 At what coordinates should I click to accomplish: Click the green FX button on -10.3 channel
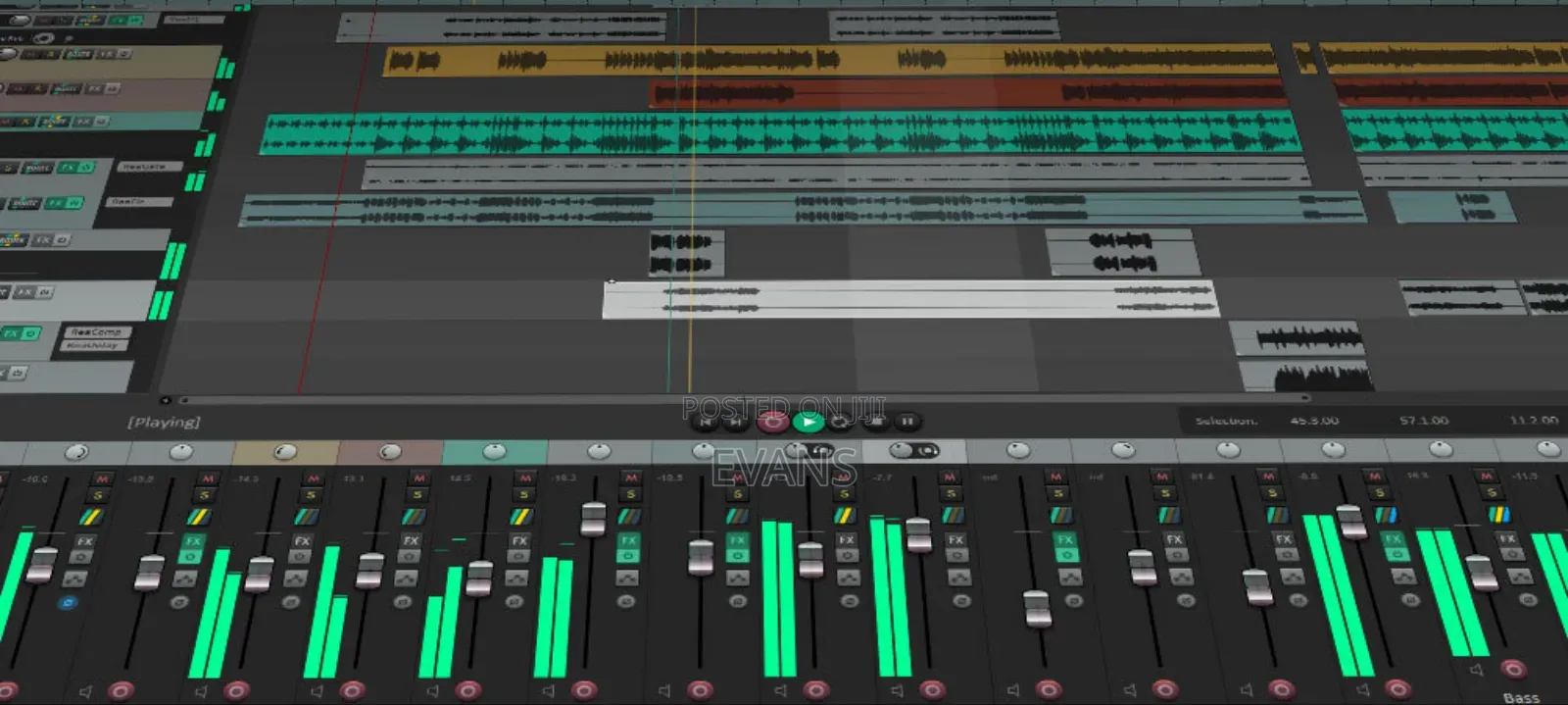click(628, 540)
